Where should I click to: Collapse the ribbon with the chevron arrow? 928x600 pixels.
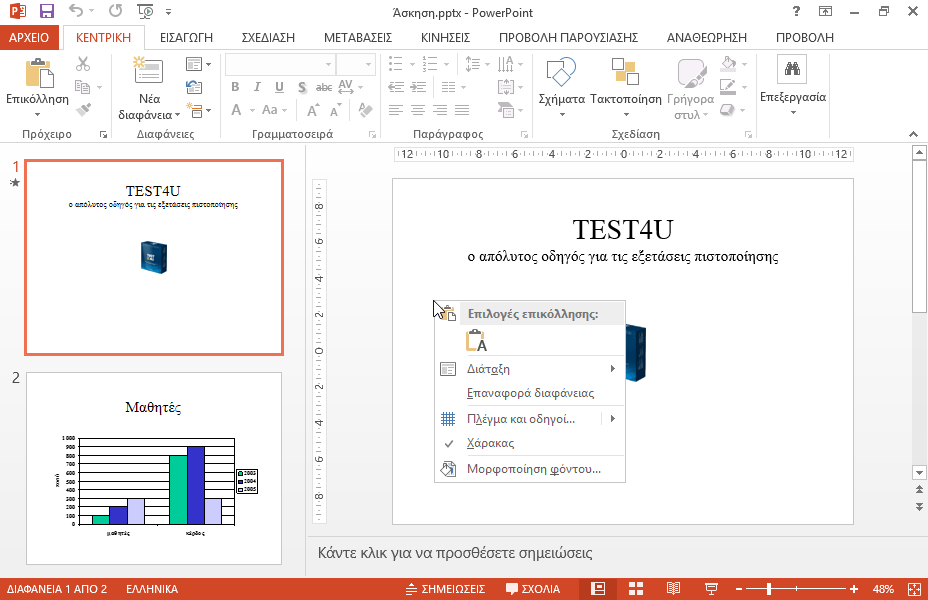[x=913, y=134]
